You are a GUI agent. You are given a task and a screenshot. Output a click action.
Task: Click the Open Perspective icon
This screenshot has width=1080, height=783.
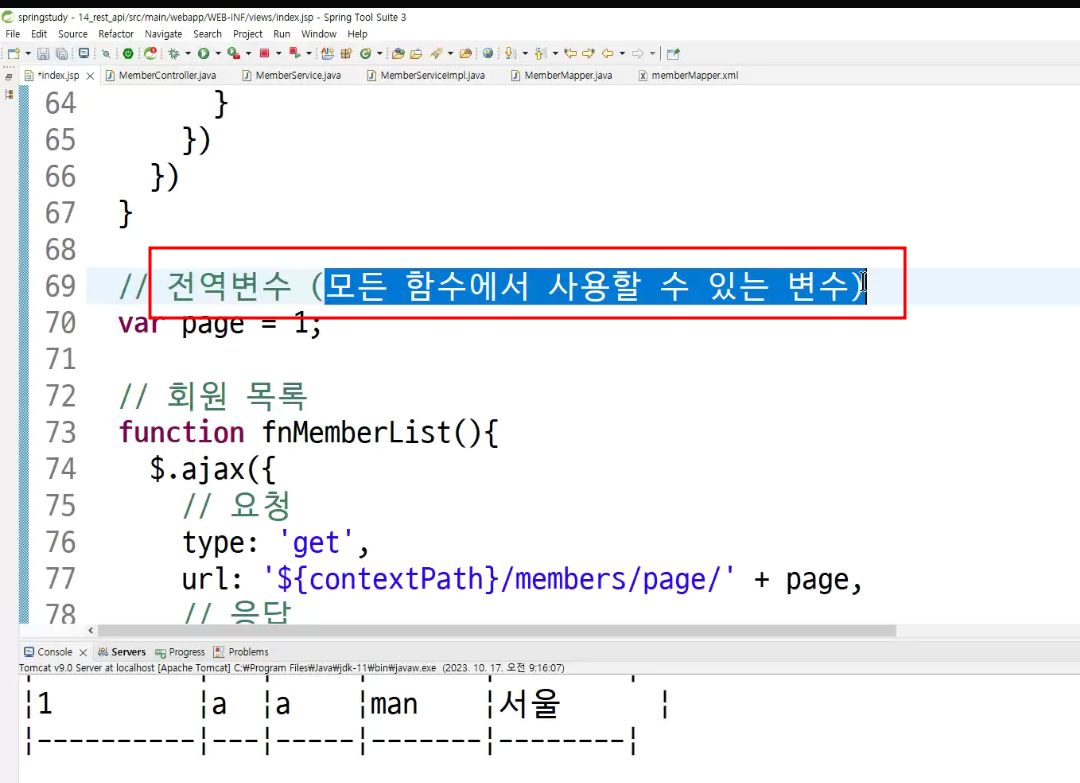tap(673, 54)
